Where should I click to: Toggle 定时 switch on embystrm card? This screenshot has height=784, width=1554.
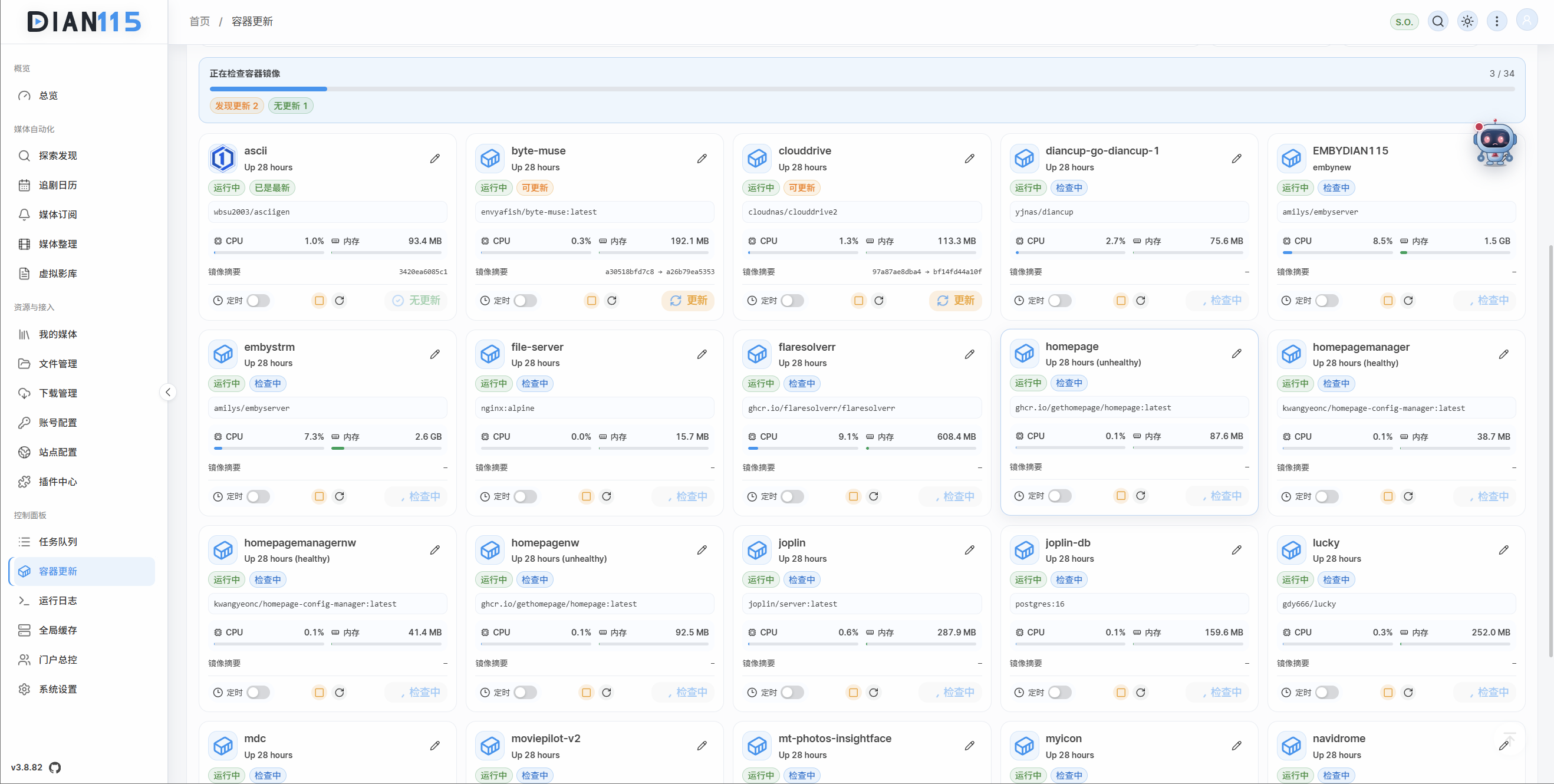coord(258,496)
